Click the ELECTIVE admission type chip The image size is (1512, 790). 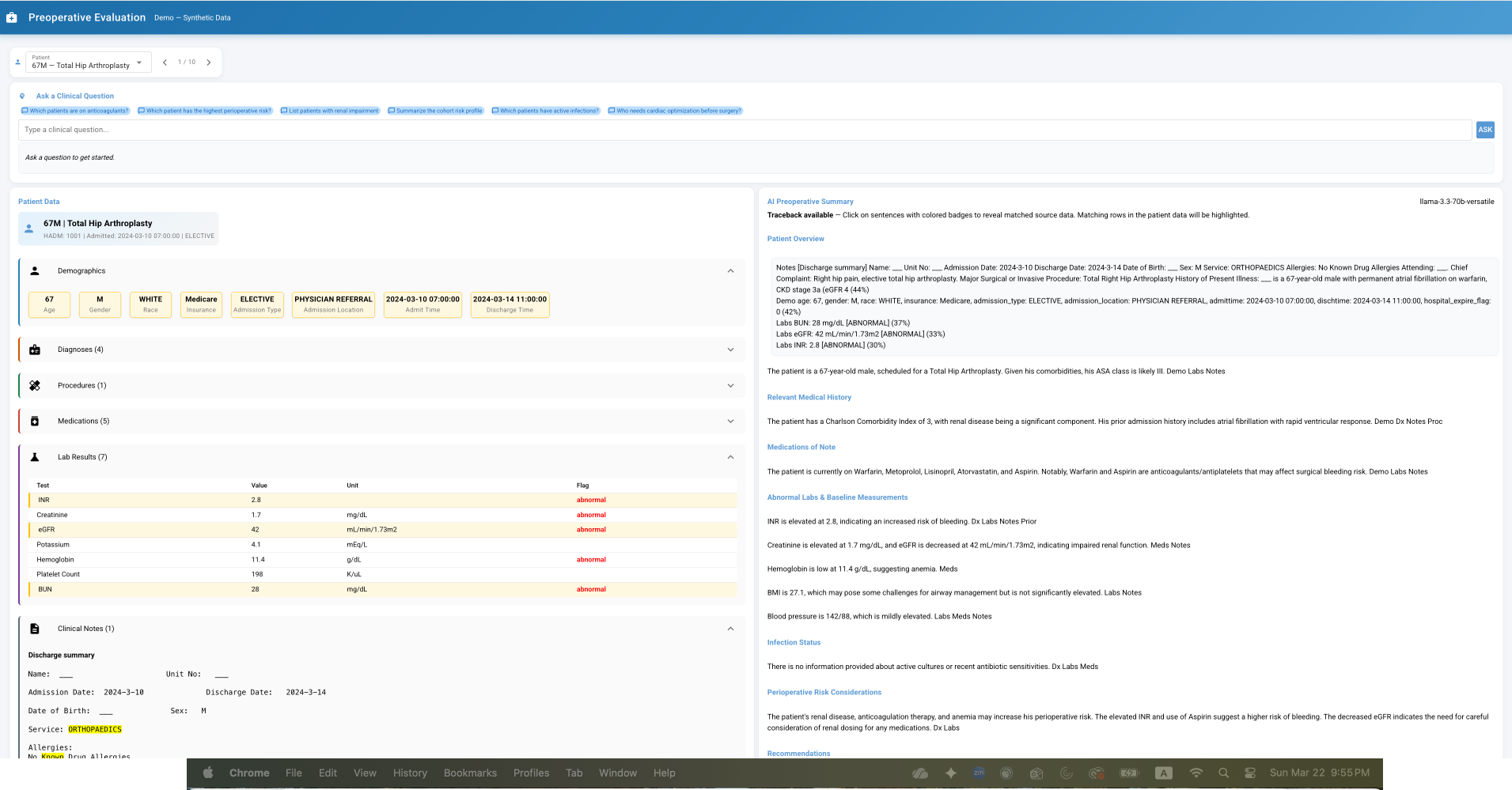click(257, 304)
